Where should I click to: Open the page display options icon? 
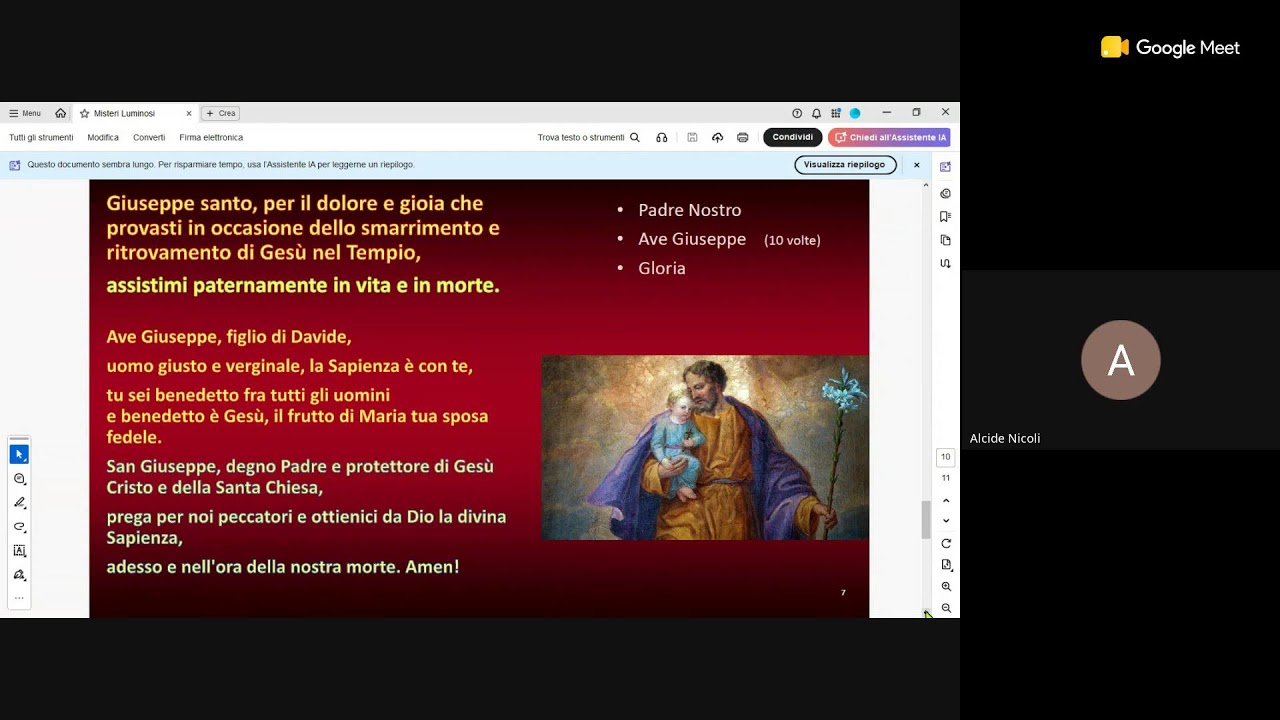946,565
